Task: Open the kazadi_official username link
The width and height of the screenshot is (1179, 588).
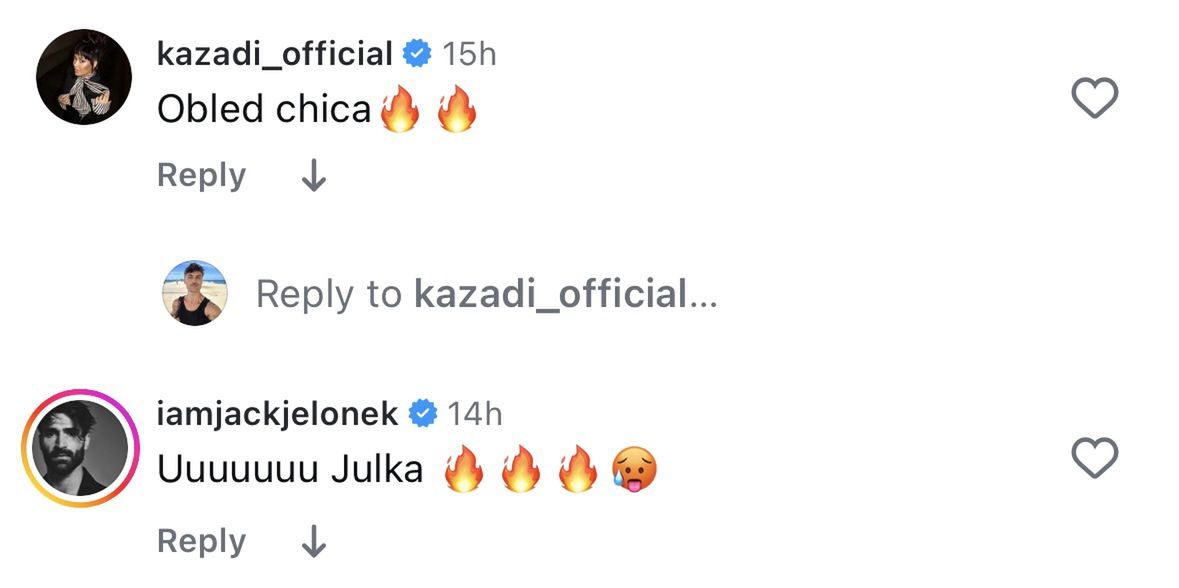Action: [275, 54]
